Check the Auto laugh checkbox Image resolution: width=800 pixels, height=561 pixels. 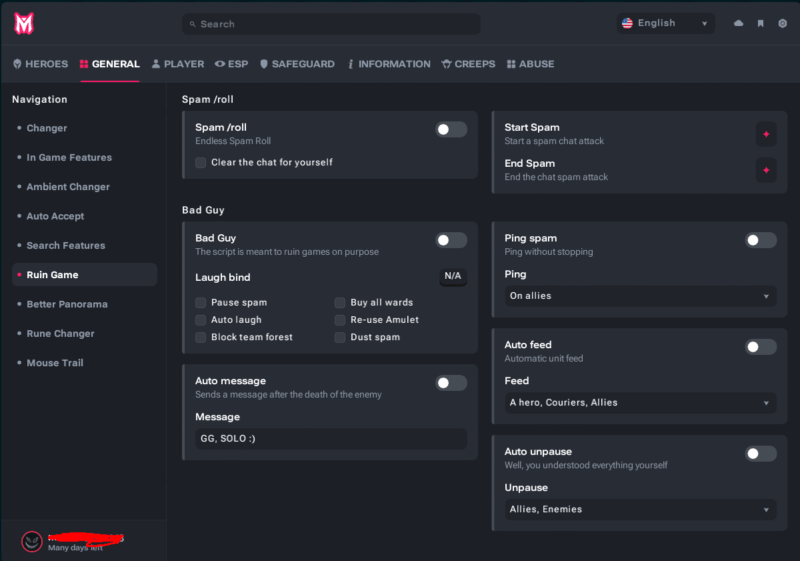click(x=201, y=320)
